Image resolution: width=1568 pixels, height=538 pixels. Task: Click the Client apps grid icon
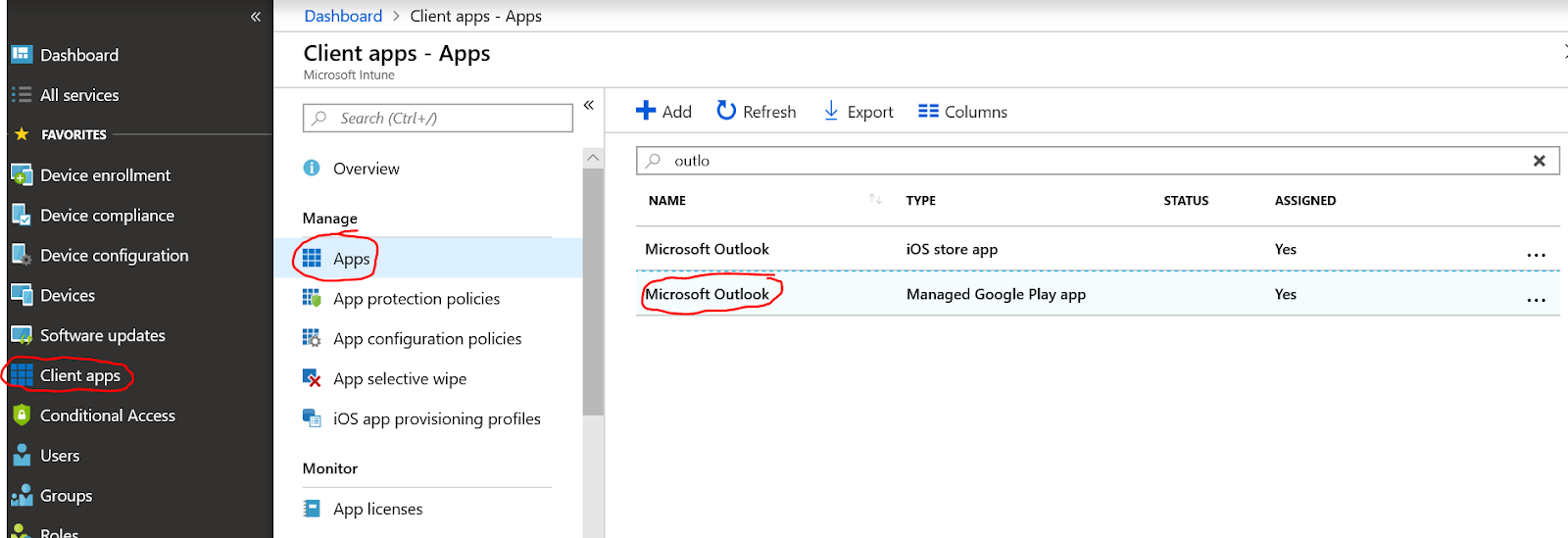(22, 375)
